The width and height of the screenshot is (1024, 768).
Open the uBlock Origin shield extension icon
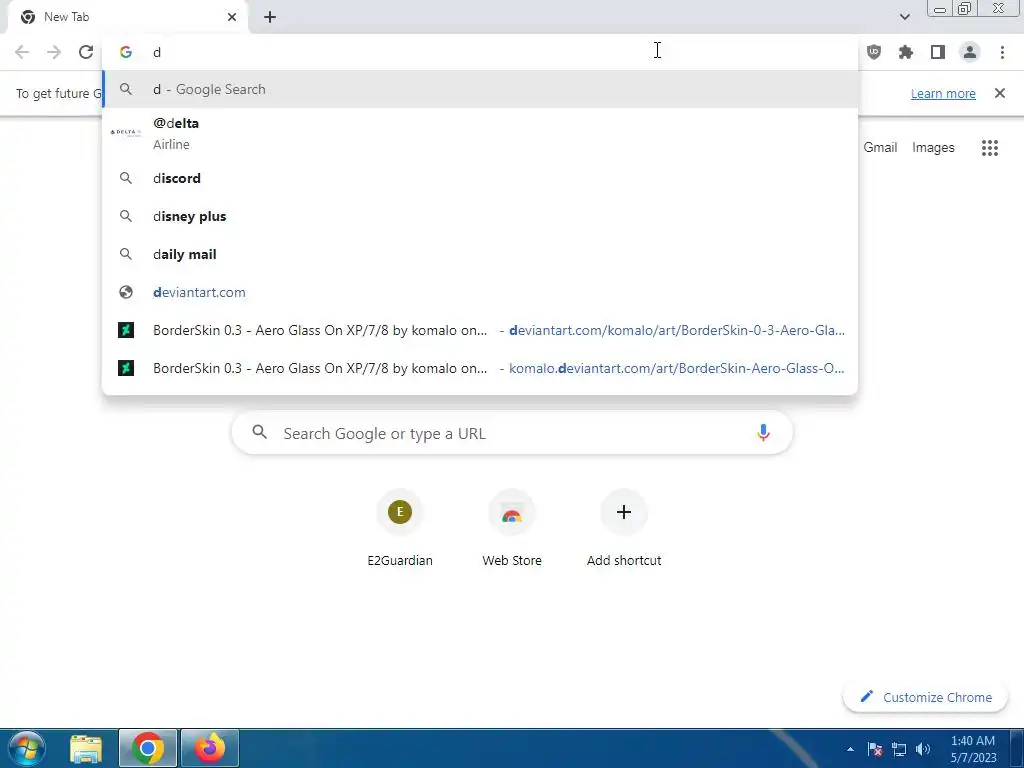874,52
